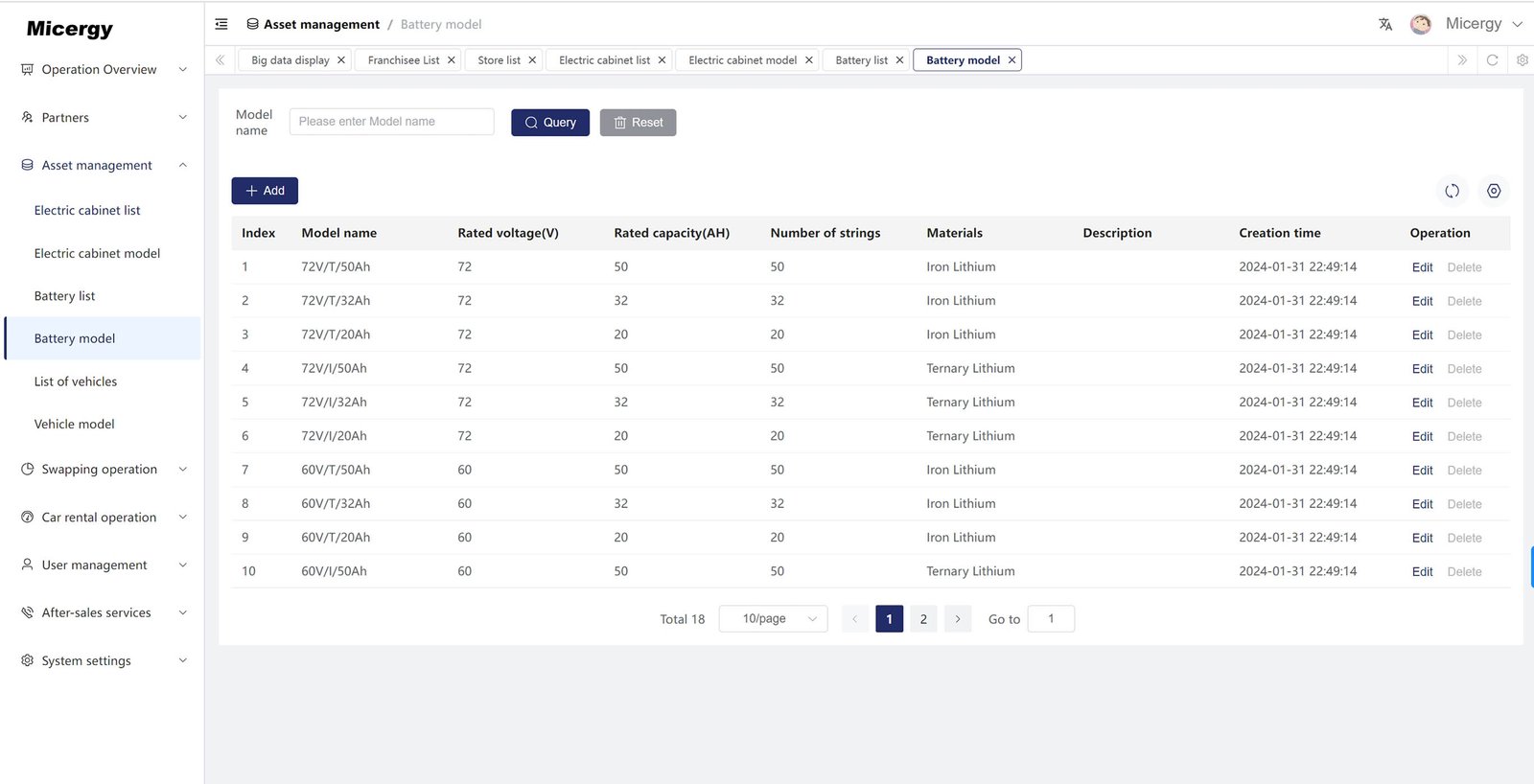The height and width of the screenshot is (784, 1534).
Task: Close the Franchisee List tab
Action: click(451, 60)
